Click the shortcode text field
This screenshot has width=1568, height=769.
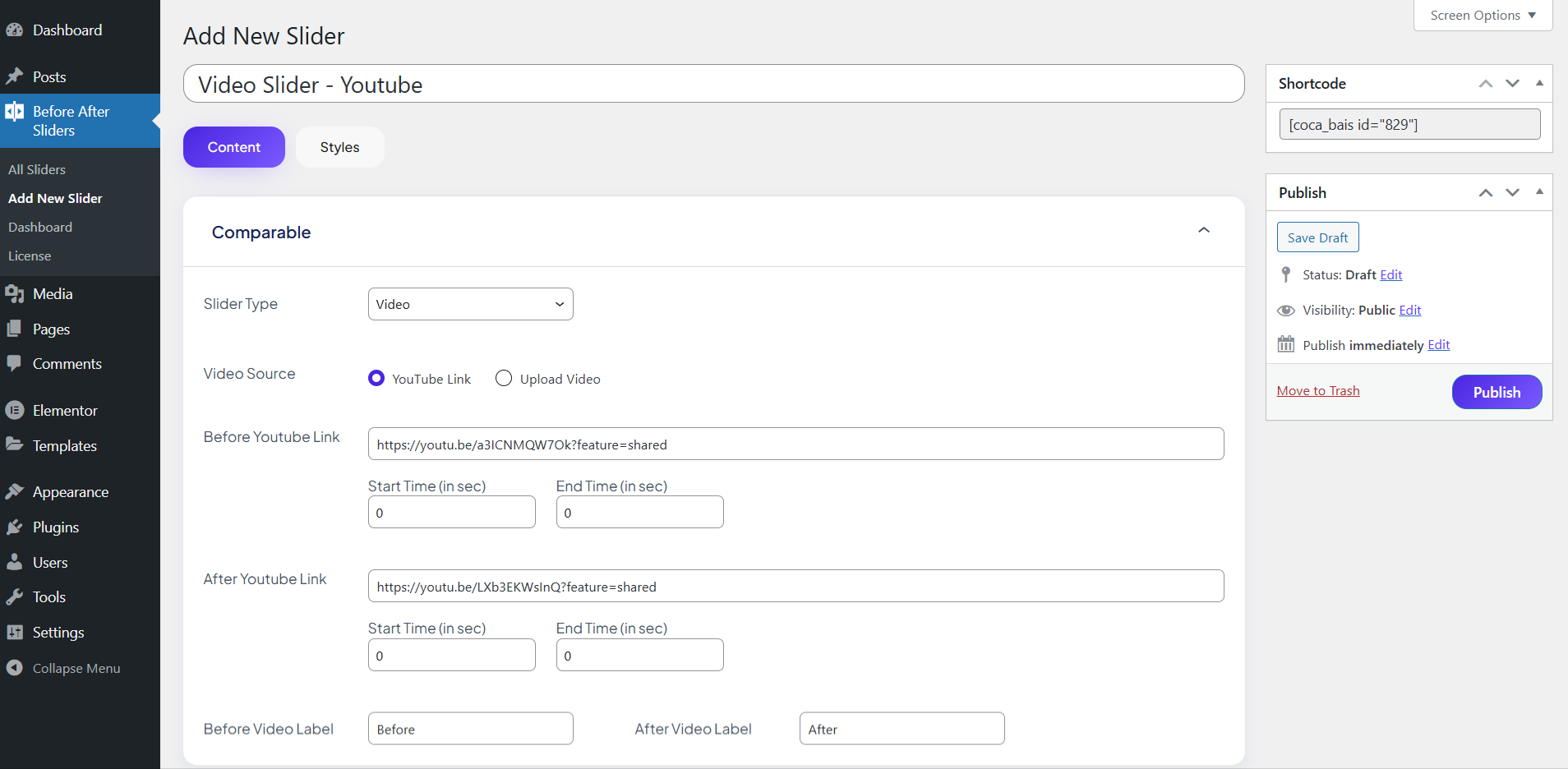click(x=1409, y=124)
